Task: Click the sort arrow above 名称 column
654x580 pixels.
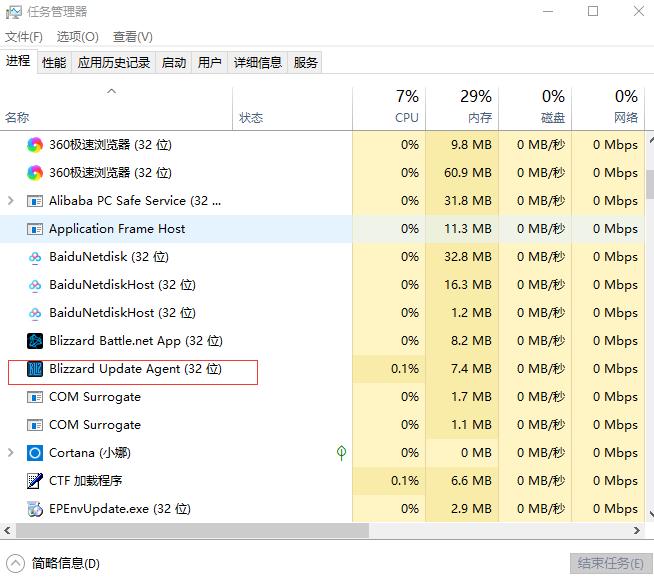Action: pos(111,91)
